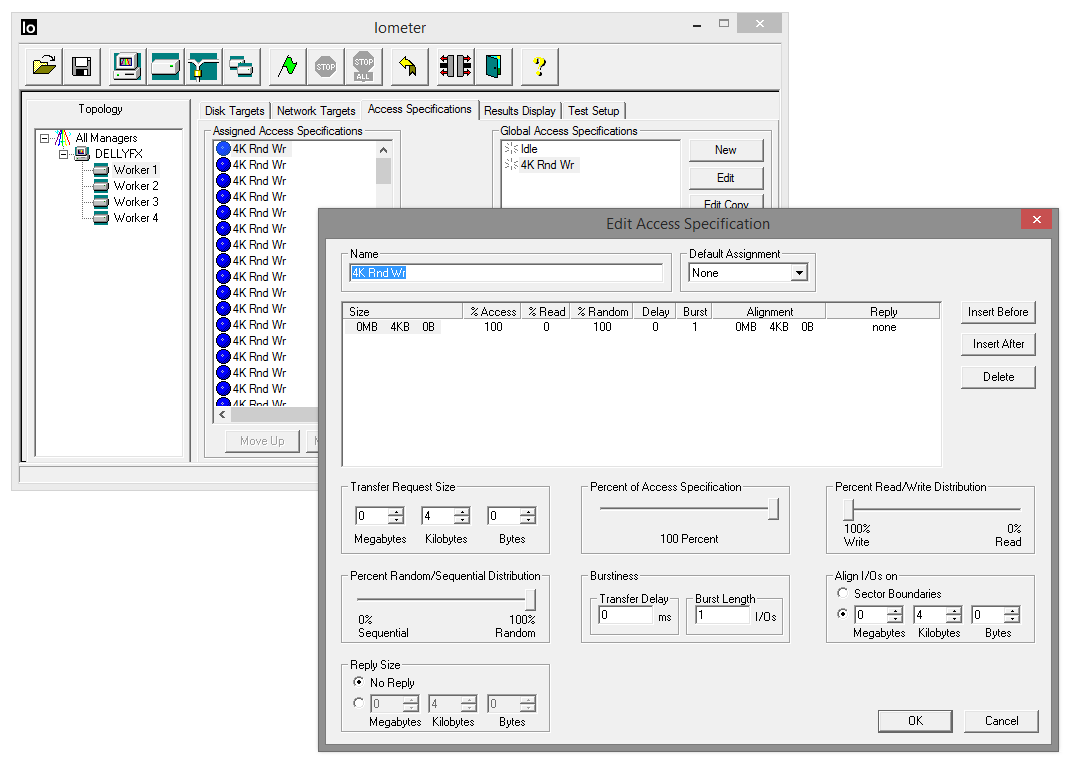This screenshot has height=766, width=1072.
Task: Click the Move Up button
Action: tap(263, 441)
